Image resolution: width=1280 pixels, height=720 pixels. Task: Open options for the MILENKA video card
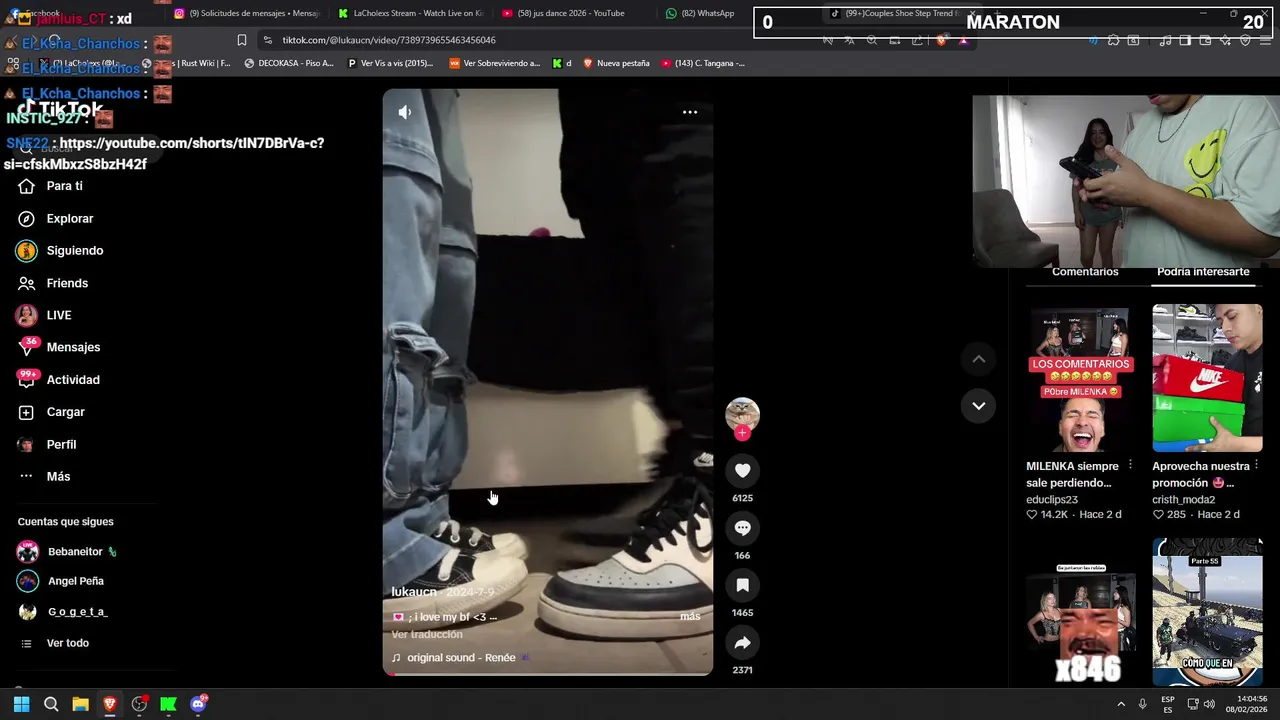(1130, 465)
